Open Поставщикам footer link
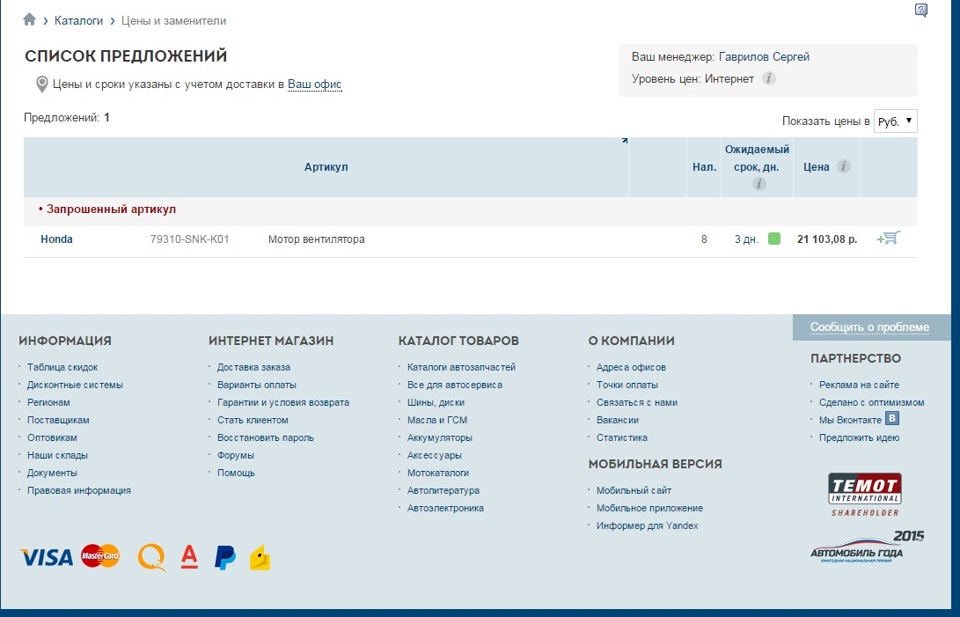The image size is (960, 617). coord(58,421)
